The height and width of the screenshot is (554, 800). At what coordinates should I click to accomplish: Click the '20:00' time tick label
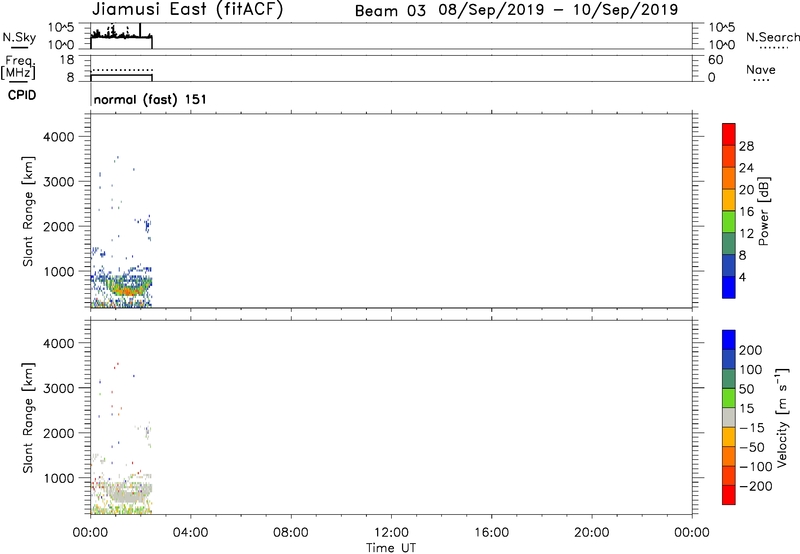click(x=592, y=533)
